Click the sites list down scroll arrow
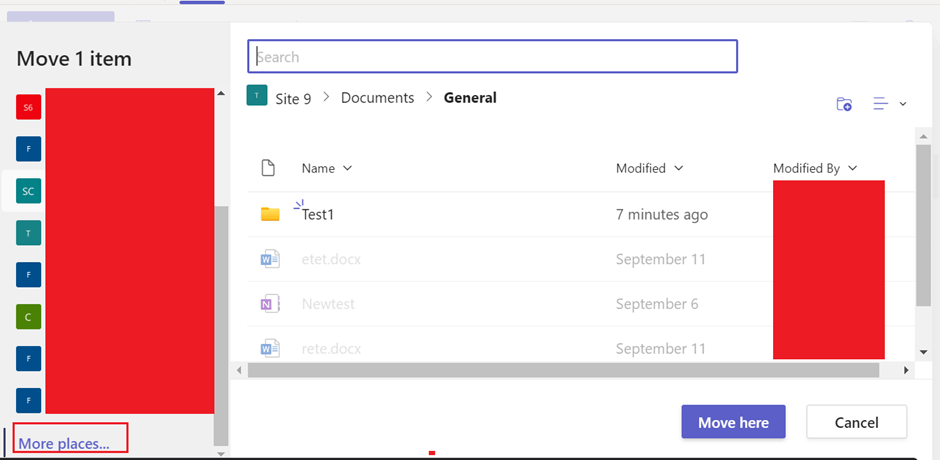Image resolution: width=940 pixels, height=460 pixels. (x=221, y=454)
